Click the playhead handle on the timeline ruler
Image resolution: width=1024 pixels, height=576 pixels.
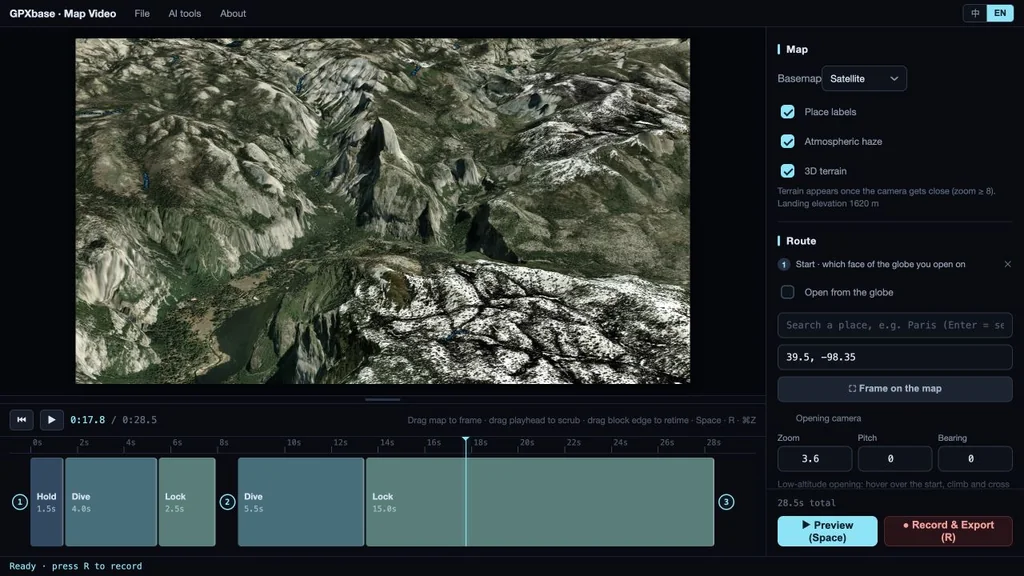point(466,441)
